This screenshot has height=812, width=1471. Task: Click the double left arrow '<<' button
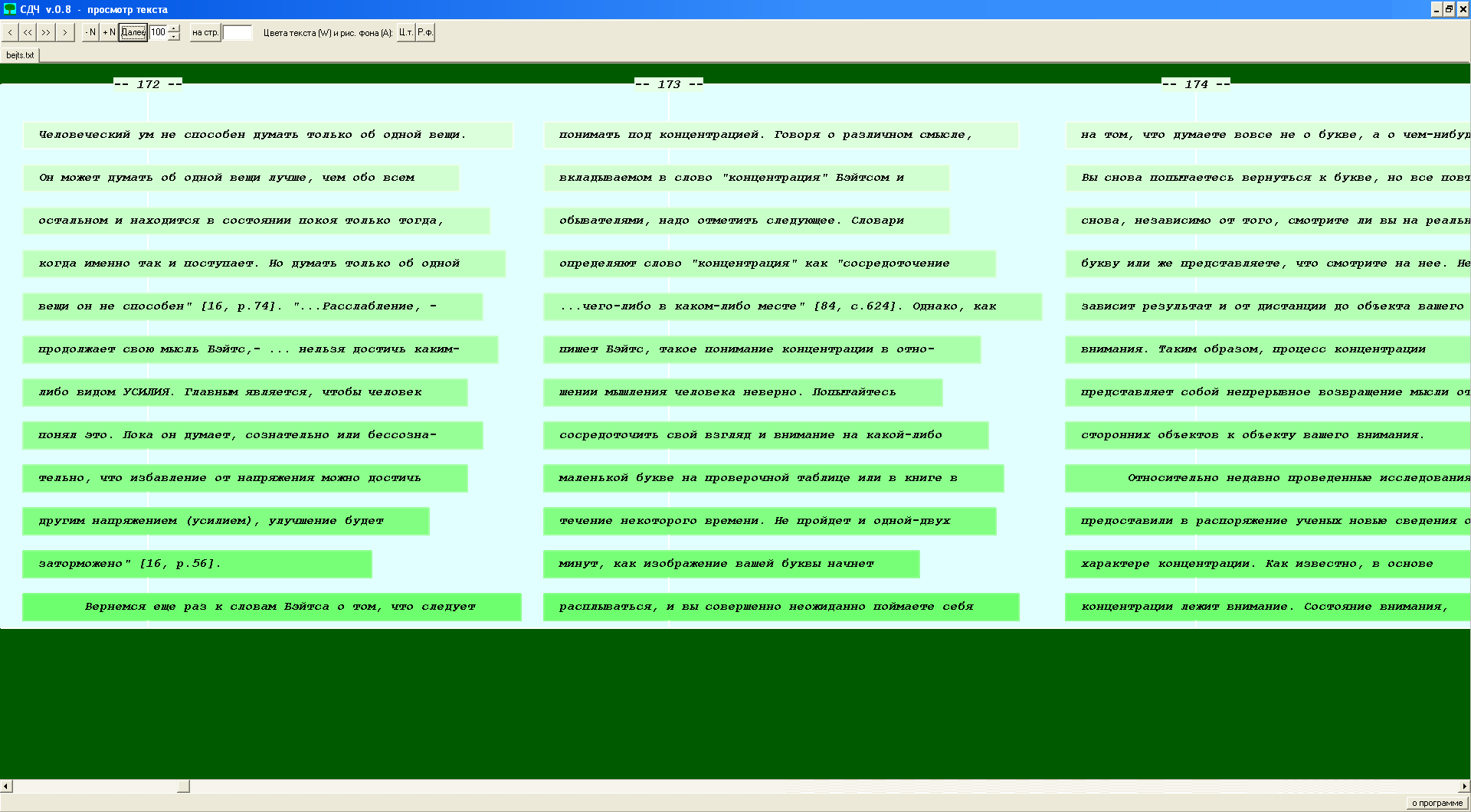click(28, 32)
